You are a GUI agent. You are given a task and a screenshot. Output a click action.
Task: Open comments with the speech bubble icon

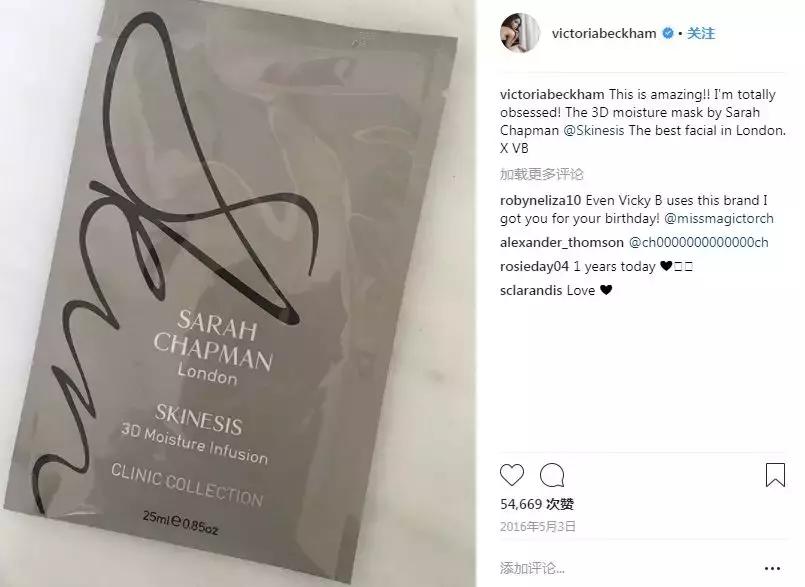552,475
